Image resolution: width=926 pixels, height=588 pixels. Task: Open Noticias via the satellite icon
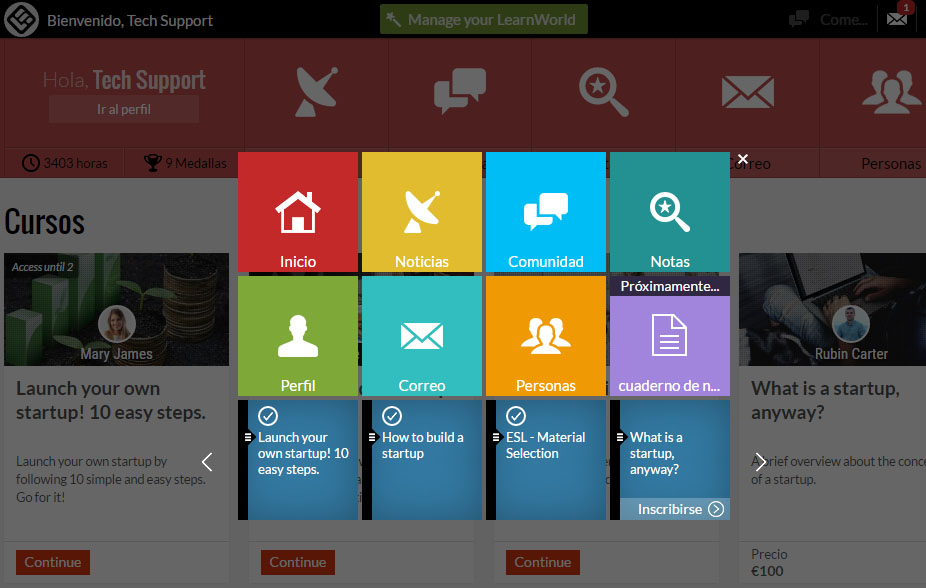[421, 212]
